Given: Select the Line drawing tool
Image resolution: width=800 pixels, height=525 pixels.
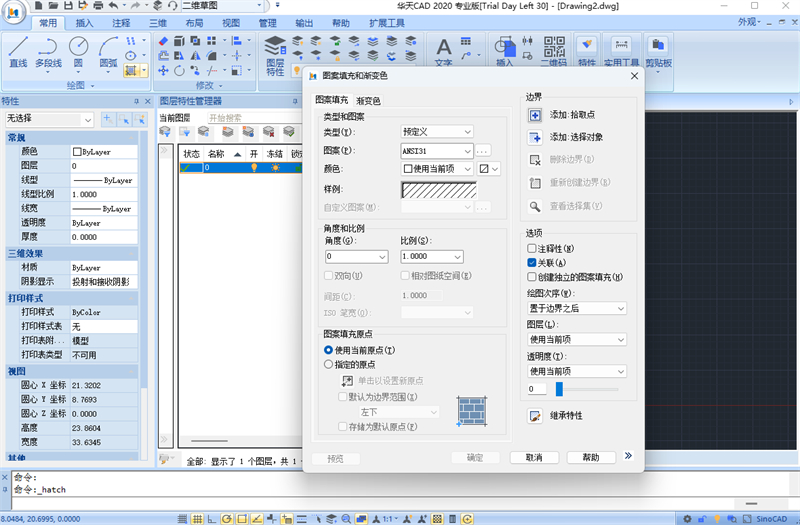Looking at the screenshot, I should point(18,50).
